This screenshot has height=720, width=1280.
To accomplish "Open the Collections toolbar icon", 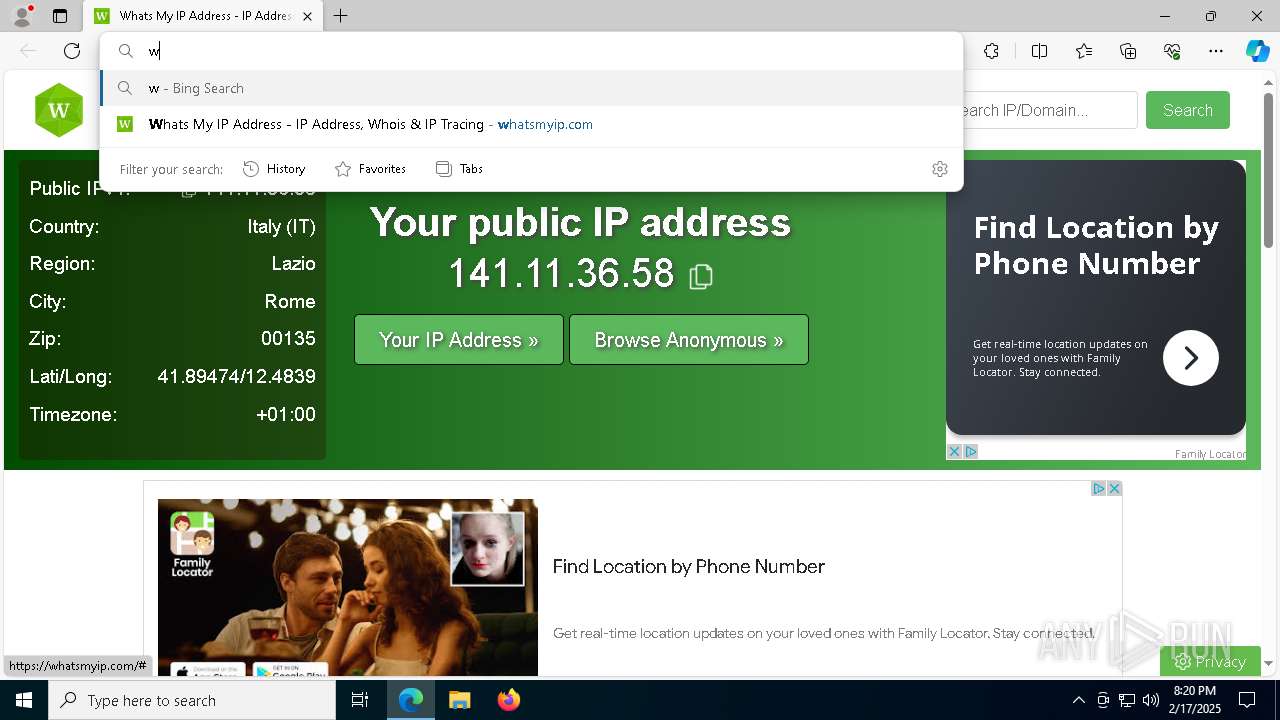I will pyautogui.click(x=1128, y=51).
